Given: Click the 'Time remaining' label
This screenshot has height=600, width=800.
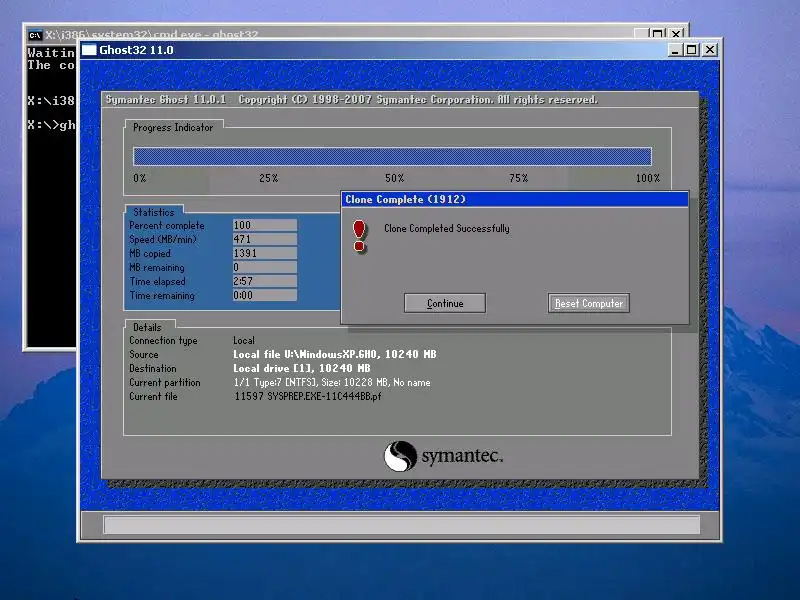Looking at the screenshot, I should pos(162,295).
